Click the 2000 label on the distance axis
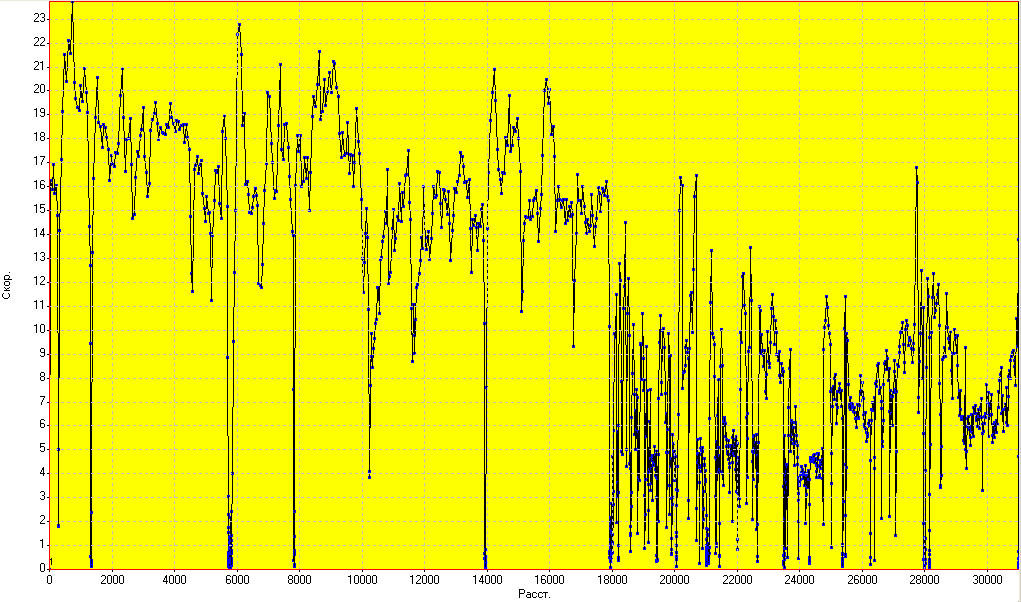The width and height of the screenshot is (1021, 602). [x=112, y=580]
